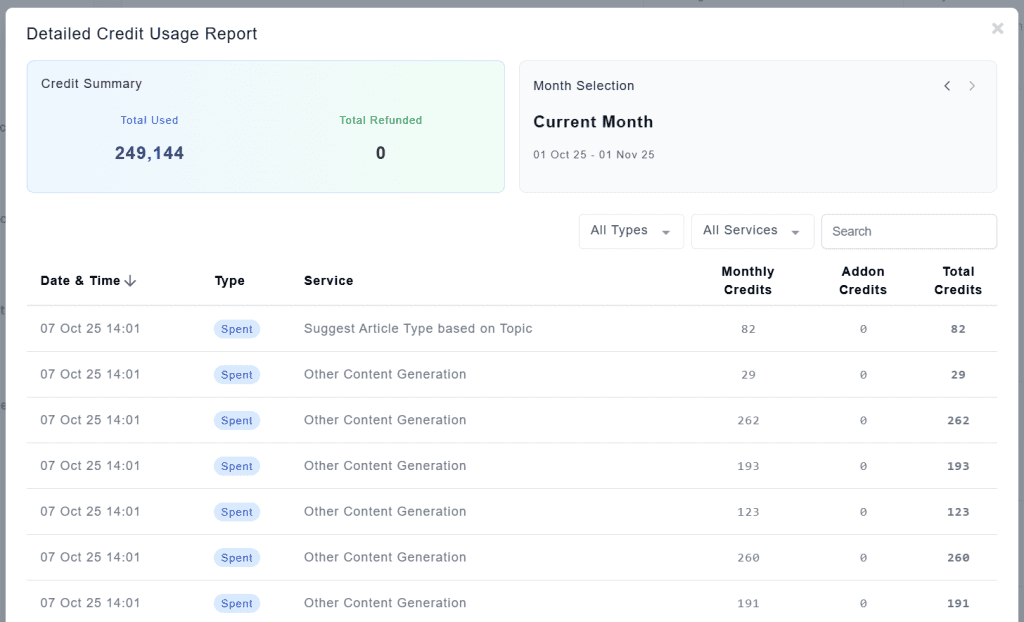Click the Total Refunded label
Screen dimensions: 1024x622
point(380,120)
